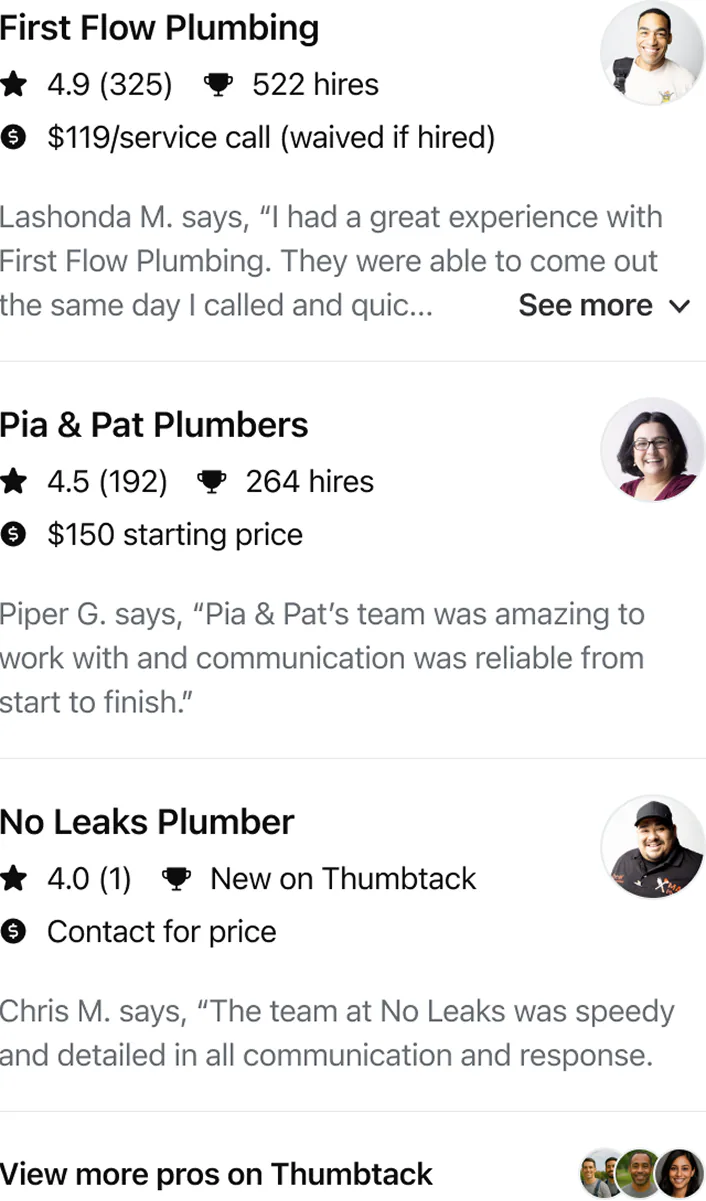Viewport: 706px width, 1201px height.
Task: Click the trophy icon beside 522 hires
Action: point(218,84)
